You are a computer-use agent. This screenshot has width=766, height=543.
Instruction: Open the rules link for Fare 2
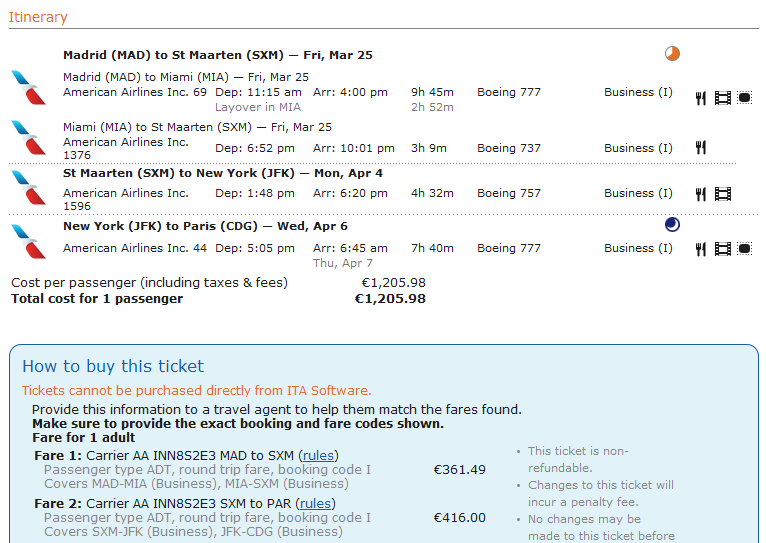tap(318, 503)
